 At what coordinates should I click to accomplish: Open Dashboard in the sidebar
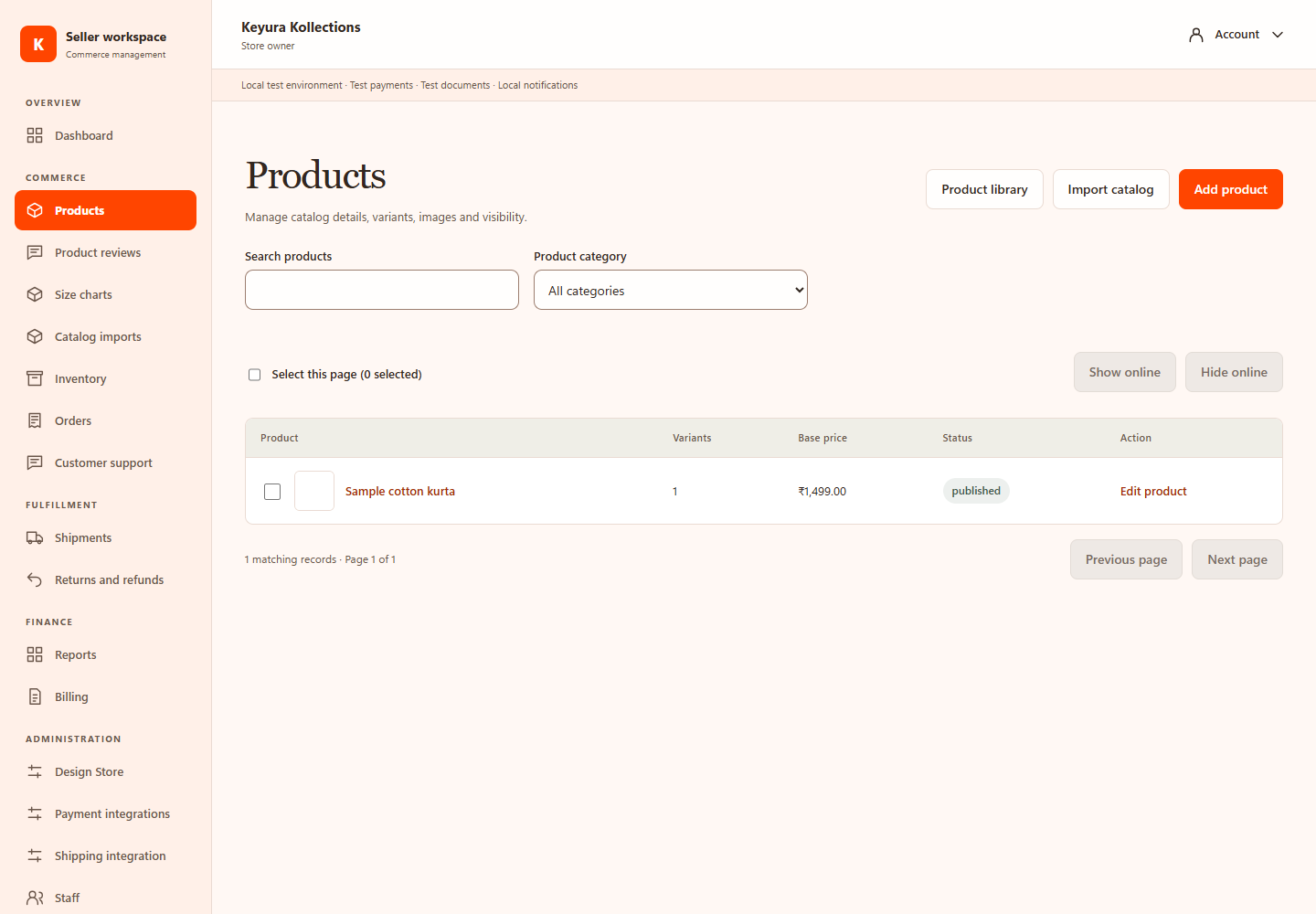(106, 135)
